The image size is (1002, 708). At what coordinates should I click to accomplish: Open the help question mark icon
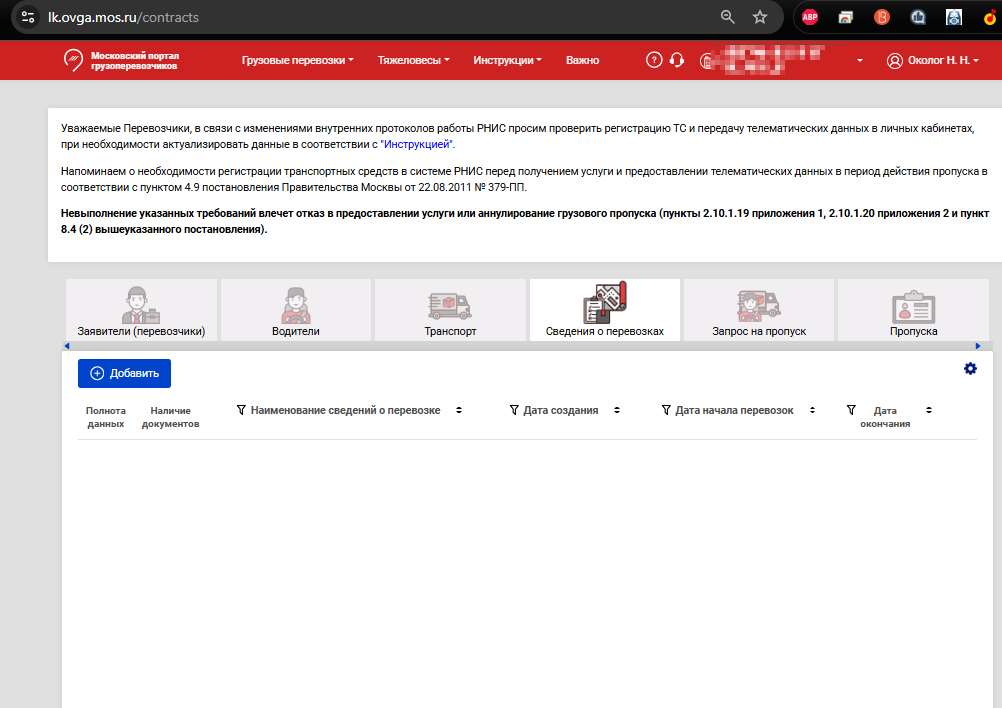coord(654,60)
